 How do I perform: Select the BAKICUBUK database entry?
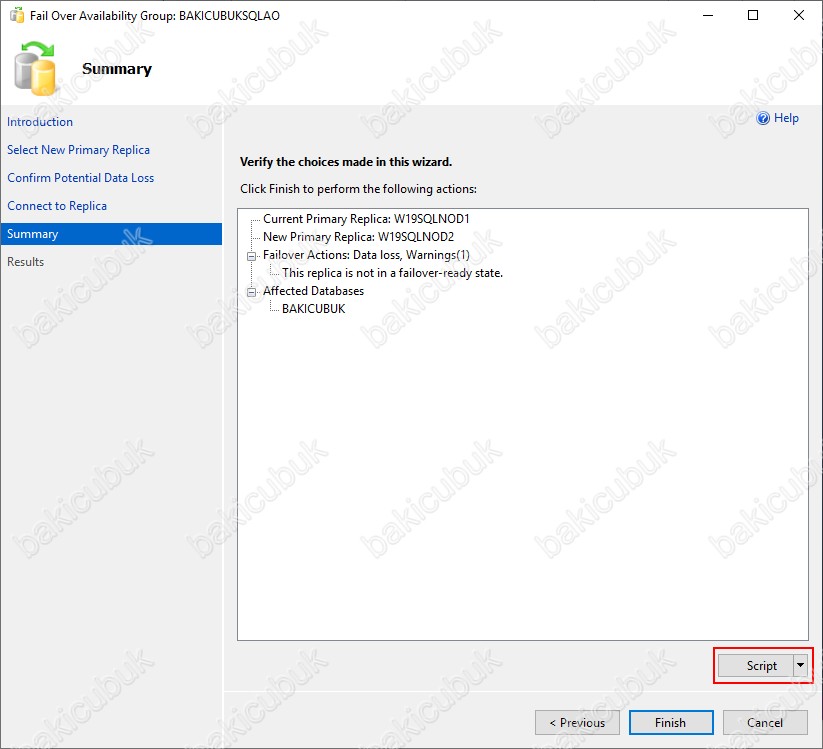tap(314, 309)
